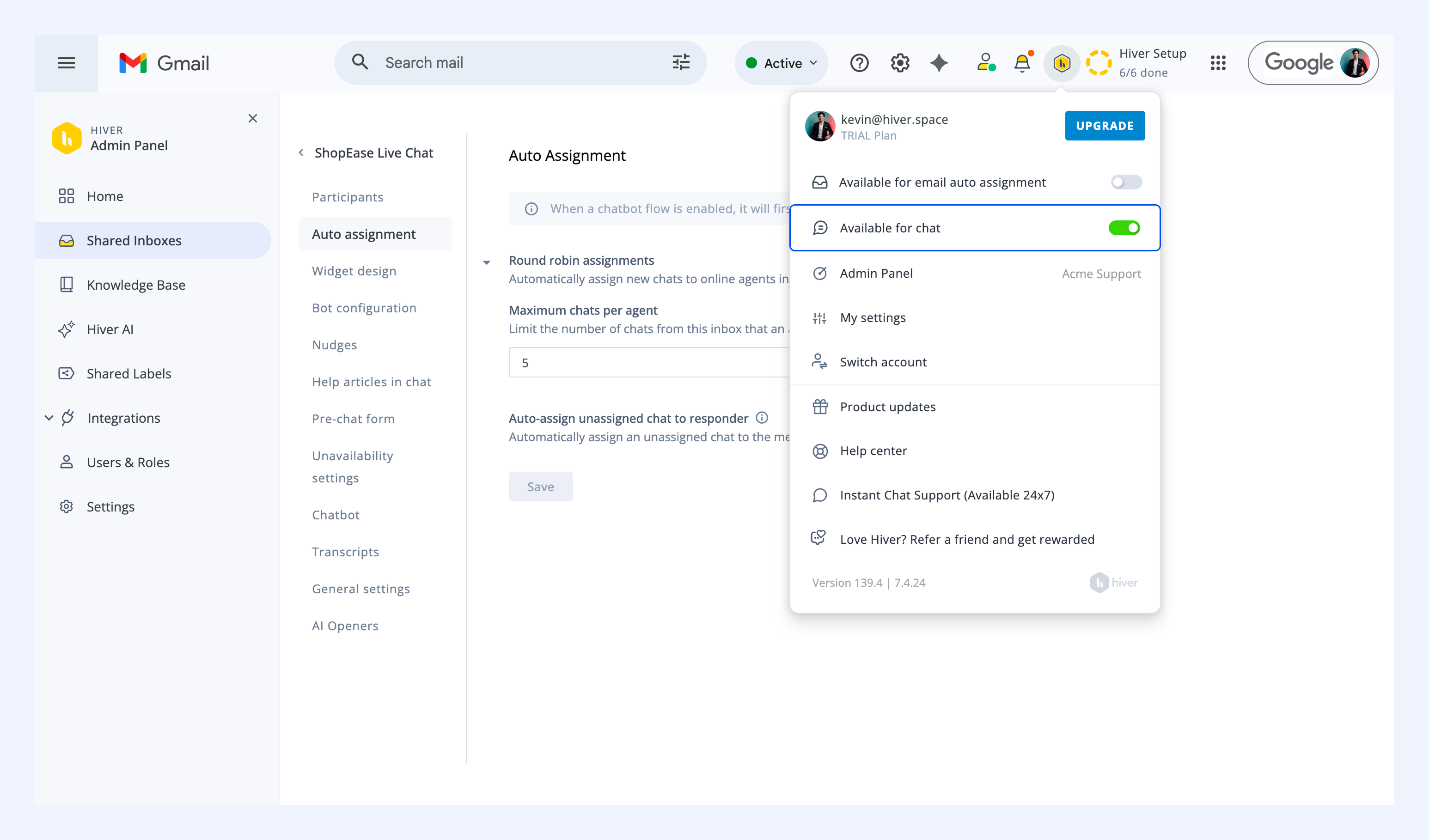This screenshot has height=840, width=1429.
Task: Open Pre-chat form section
Action: coord(353,419)
